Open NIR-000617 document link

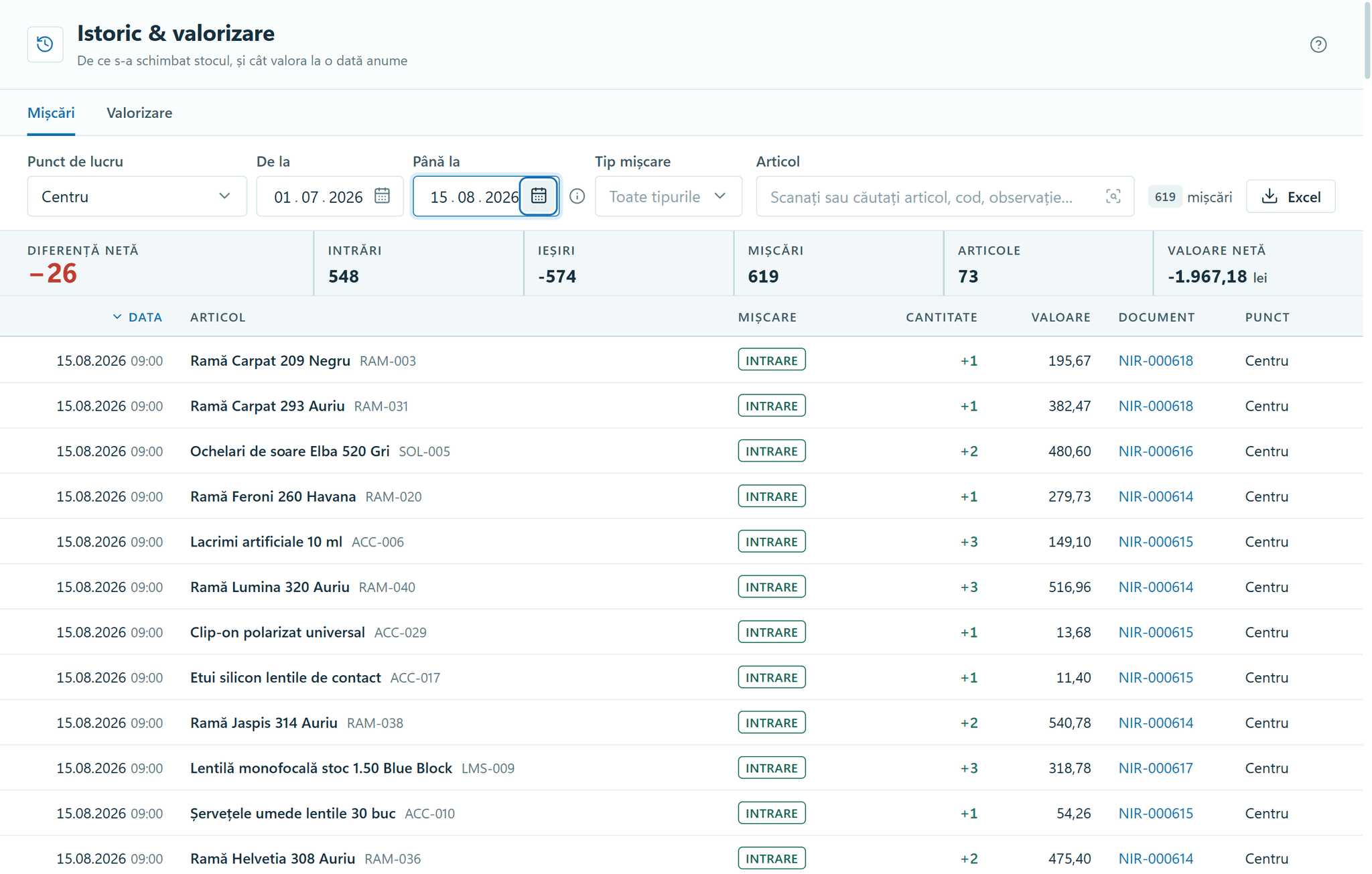pos(1156,768)
